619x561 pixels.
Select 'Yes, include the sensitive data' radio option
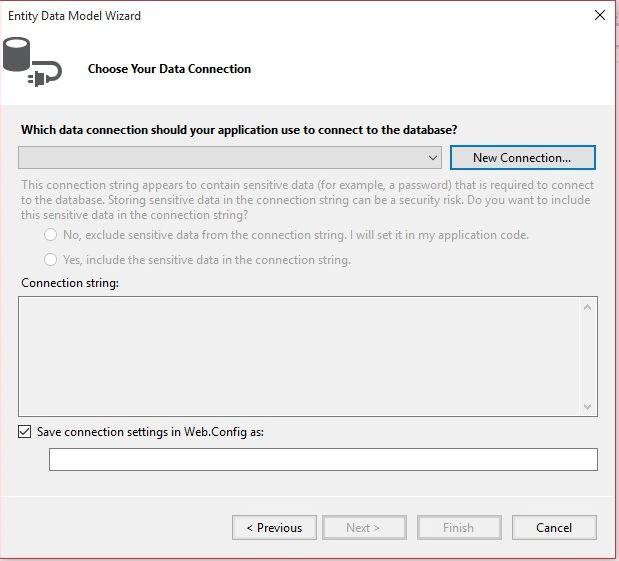[51, 260]
